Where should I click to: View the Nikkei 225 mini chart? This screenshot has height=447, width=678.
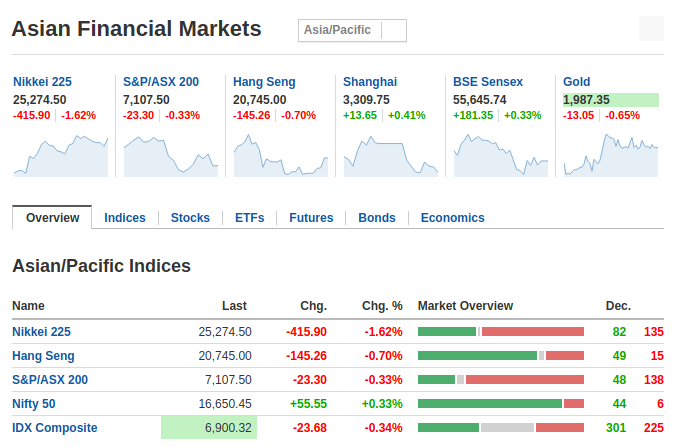[x=61, y=156]
